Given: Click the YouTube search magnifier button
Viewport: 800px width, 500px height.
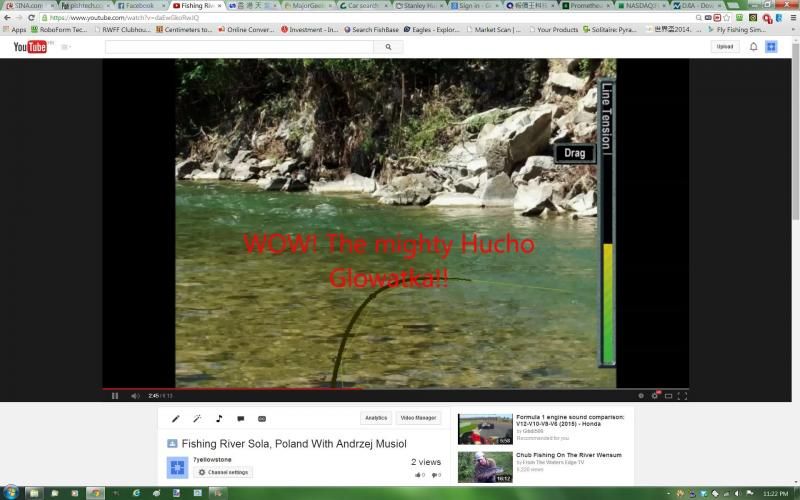Looking at the screenshot, I should pos(388,47).
